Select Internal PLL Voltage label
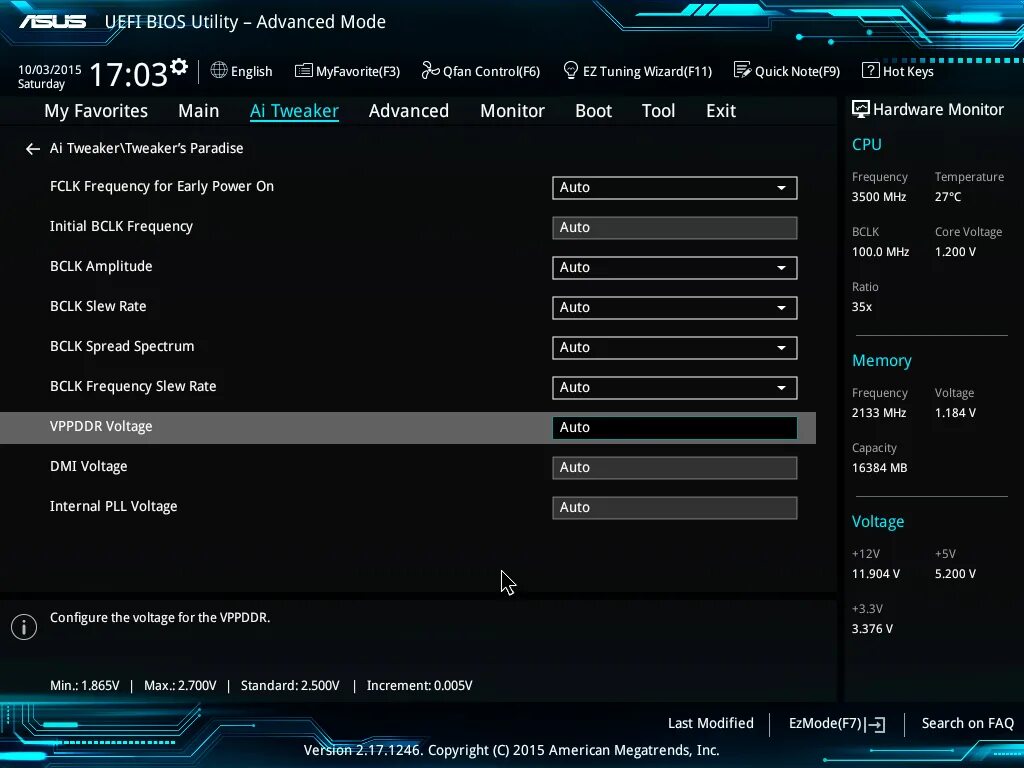This screenshot has height=768, width=1024. pos(114,507)
